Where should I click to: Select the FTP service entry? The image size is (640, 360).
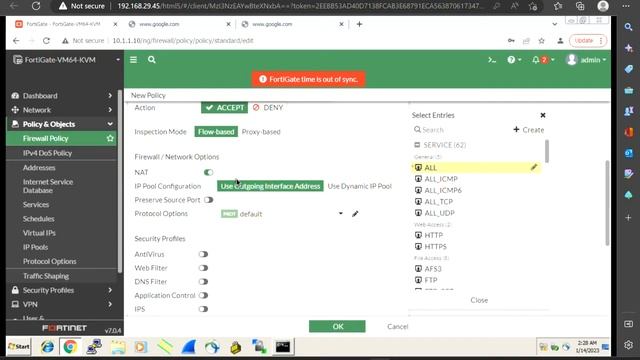(431, 280)
